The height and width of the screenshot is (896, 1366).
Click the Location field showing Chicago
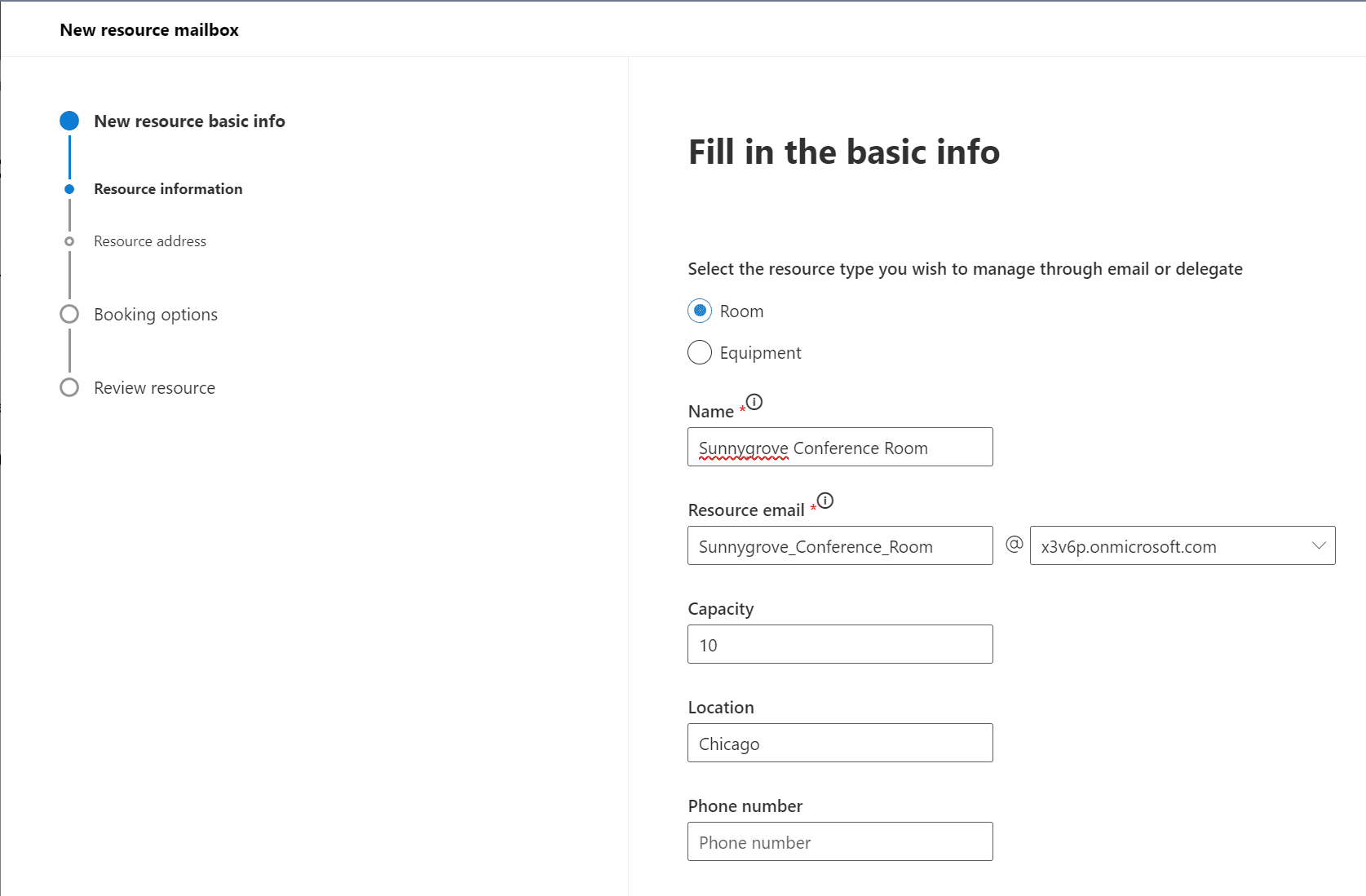click(839, 743)
